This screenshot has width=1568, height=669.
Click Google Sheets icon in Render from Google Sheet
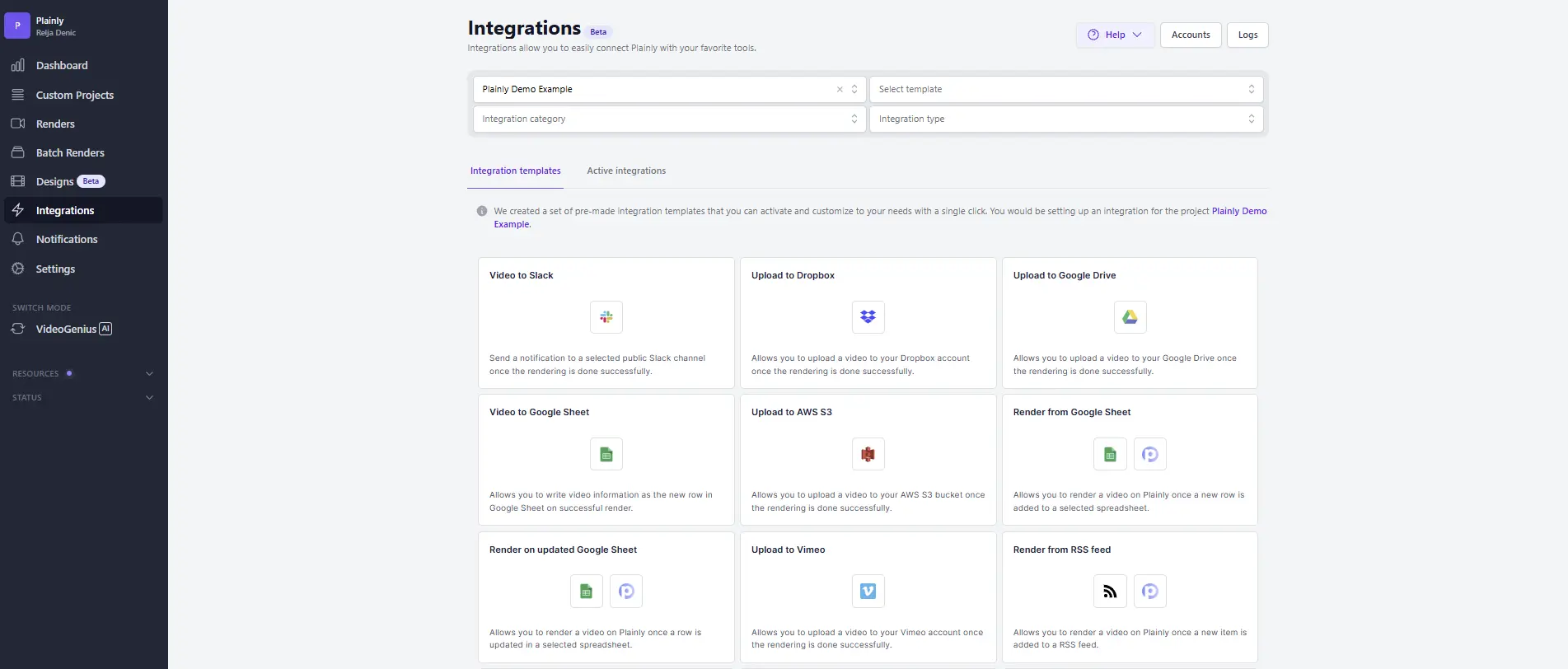click(1110, 454)
